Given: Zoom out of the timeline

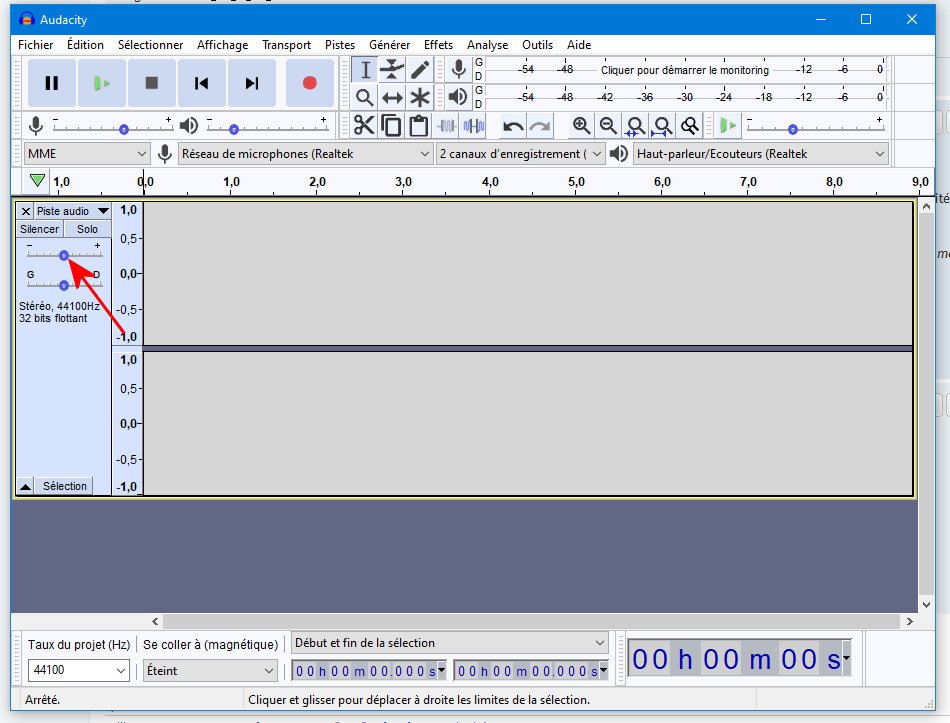Looking at the screenshot, I should (608, 125).
